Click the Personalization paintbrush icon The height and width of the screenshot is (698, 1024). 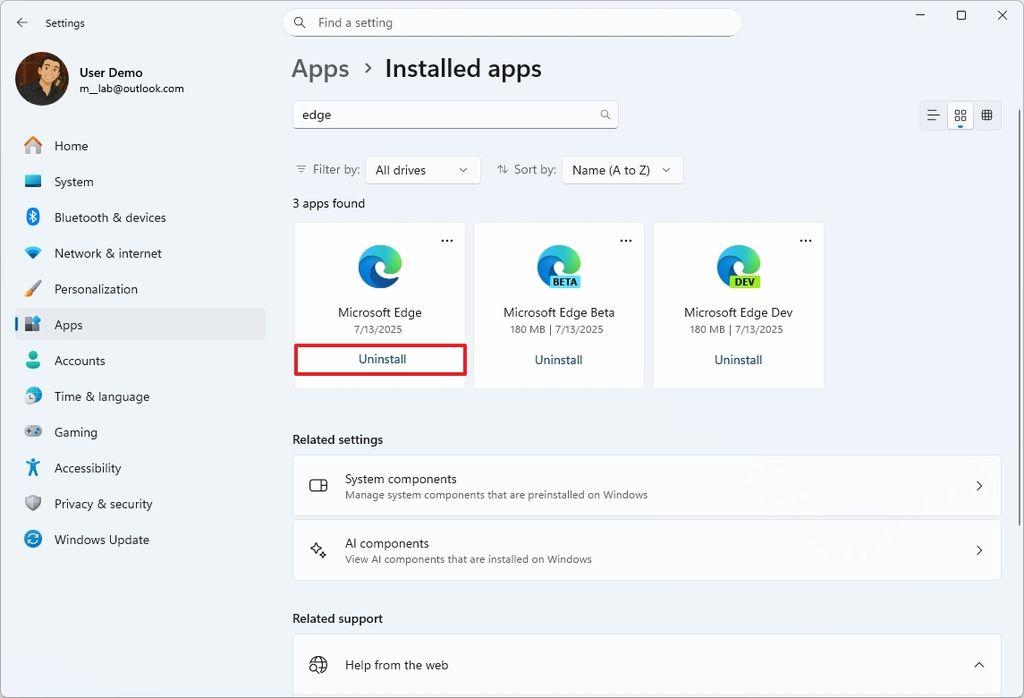click(x=33, y=289)
